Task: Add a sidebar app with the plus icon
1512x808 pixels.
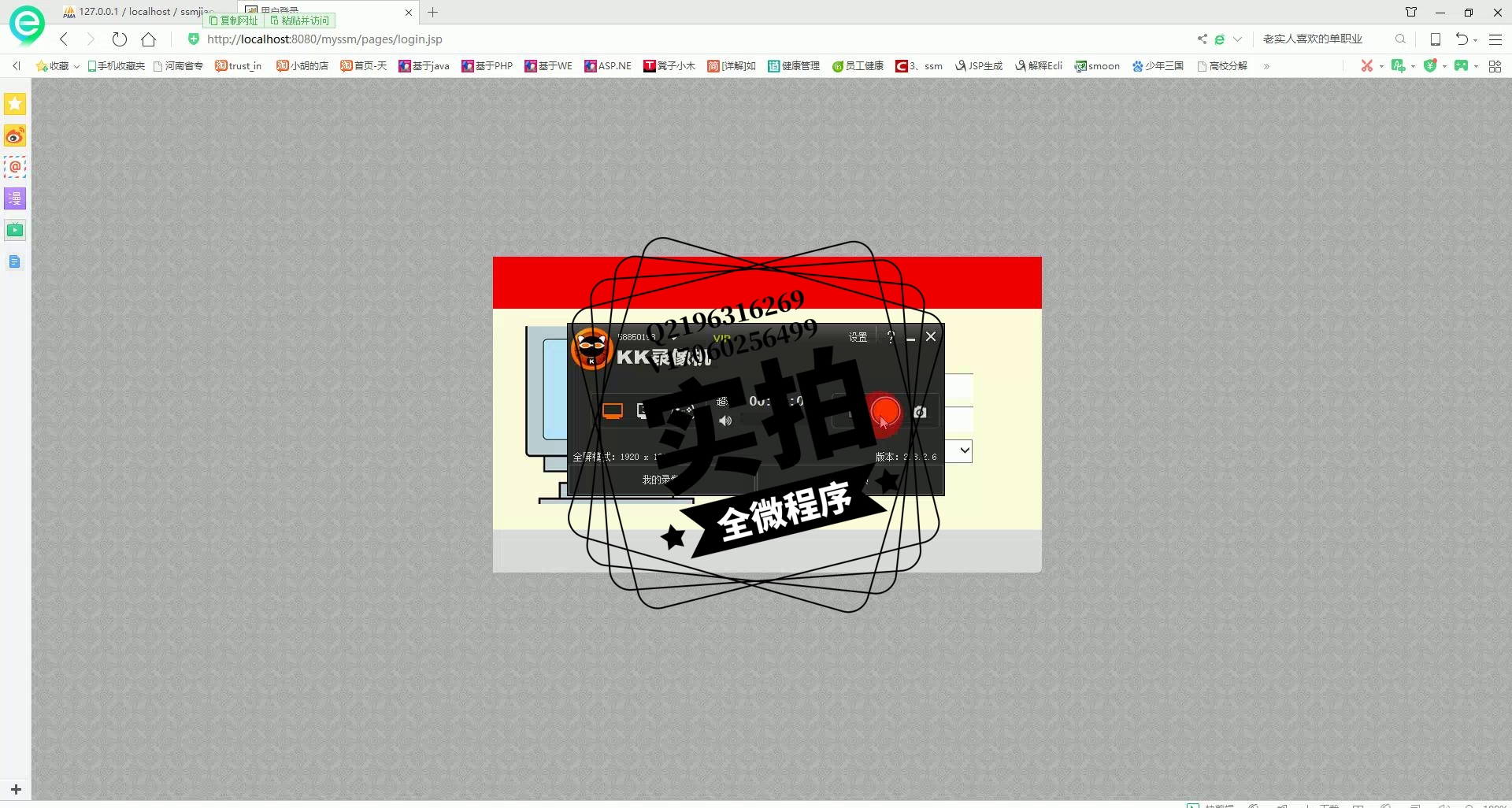Action: (x=16, y=789)
